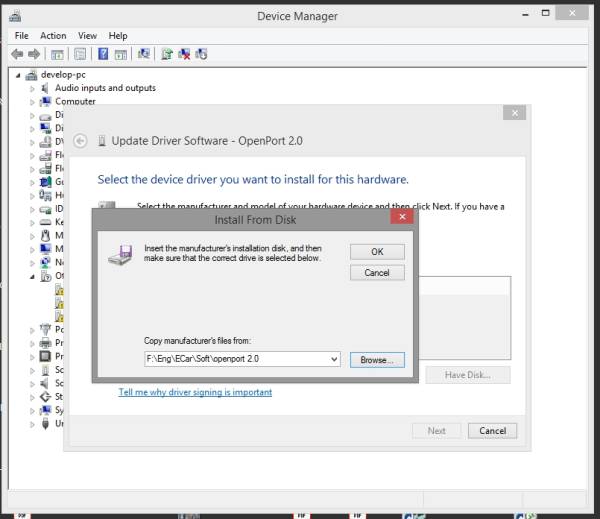Click Cancel in Install From Disk dialog
This screenshot has width=600, height=519.
pos(377,273)
